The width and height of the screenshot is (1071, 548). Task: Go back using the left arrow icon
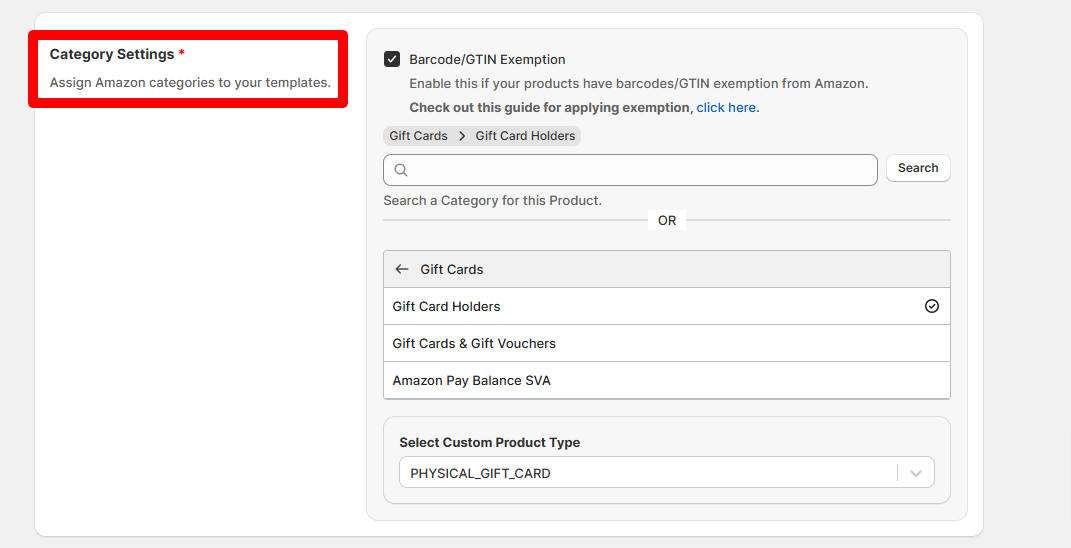pyautogui.click(x=402, y=269)
